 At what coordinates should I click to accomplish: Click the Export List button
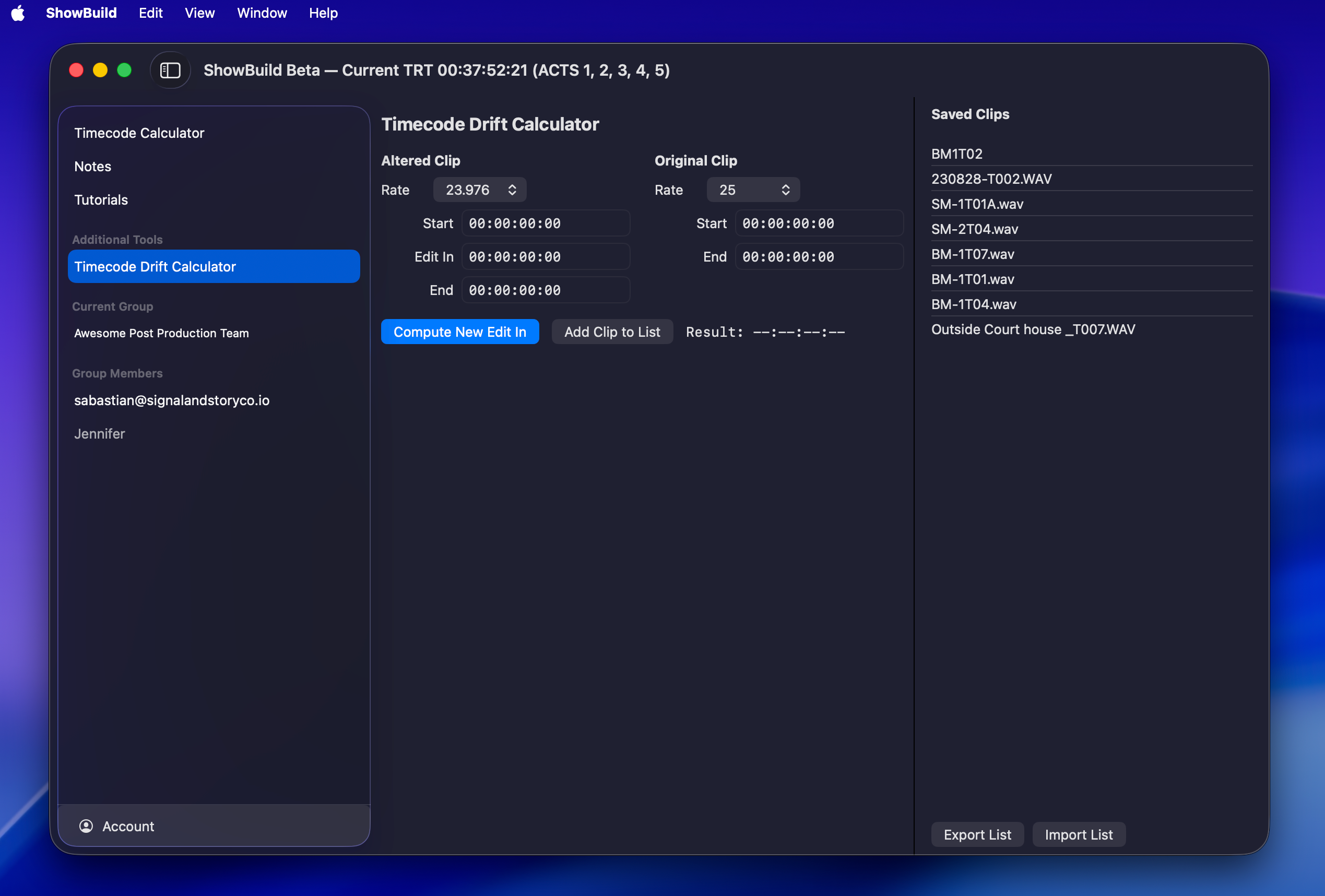[977, 834]
